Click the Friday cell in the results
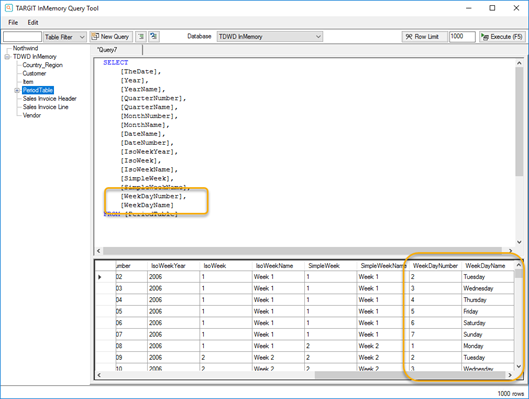The height and width of the screenshot is (399, 529). coord(488,311)
